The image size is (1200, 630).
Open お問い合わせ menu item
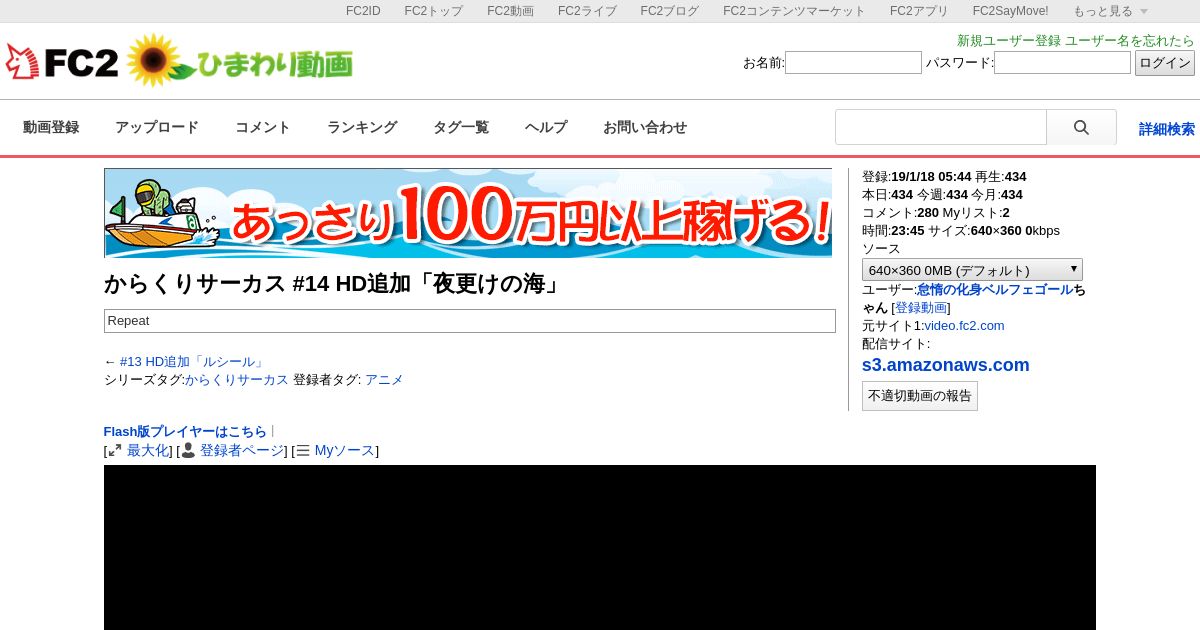pos(645,127)
